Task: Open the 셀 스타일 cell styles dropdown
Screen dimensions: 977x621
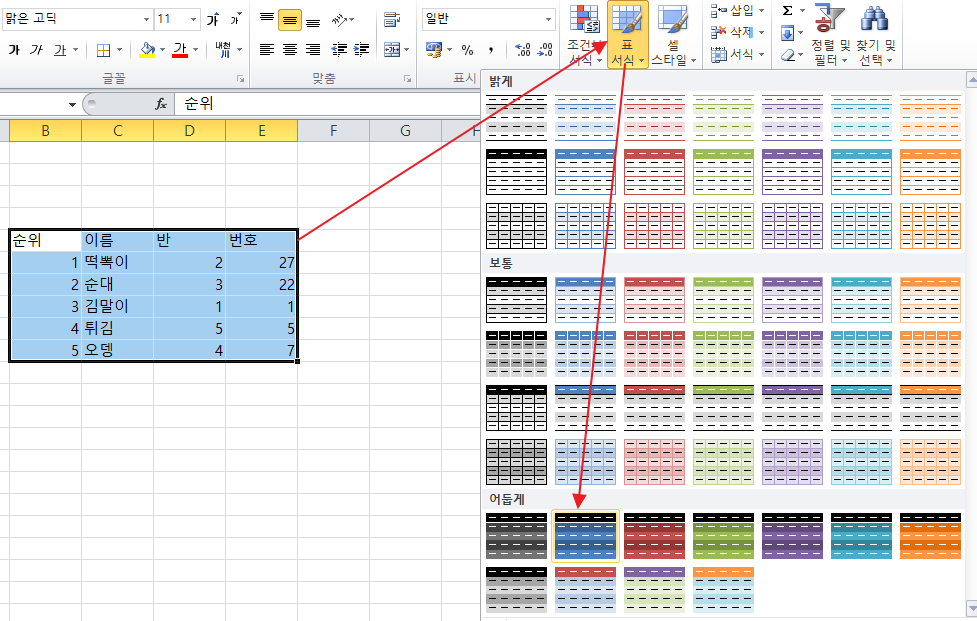Action: 674,35
